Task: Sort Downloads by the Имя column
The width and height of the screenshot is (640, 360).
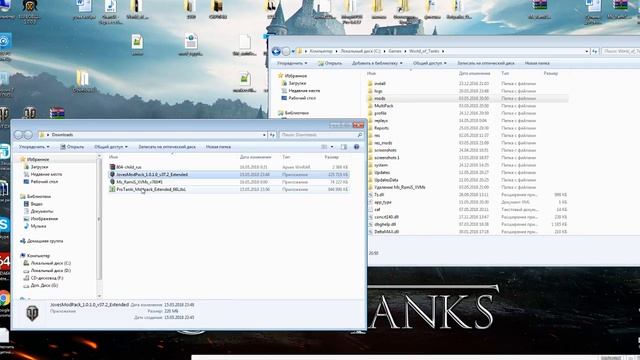Action: pos(113,157)
